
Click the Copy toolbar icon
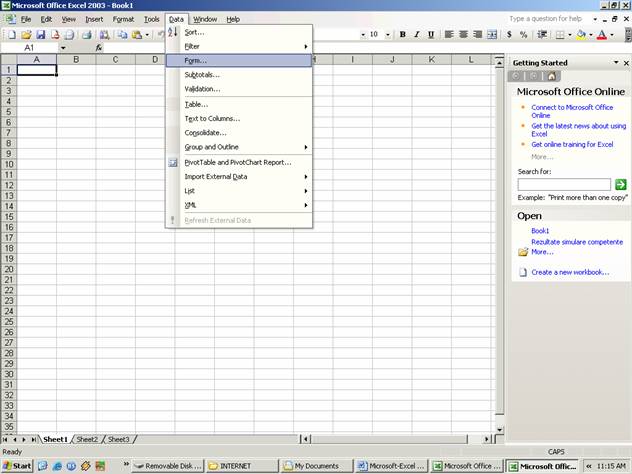pyautogui.click(x=122, y=35)
